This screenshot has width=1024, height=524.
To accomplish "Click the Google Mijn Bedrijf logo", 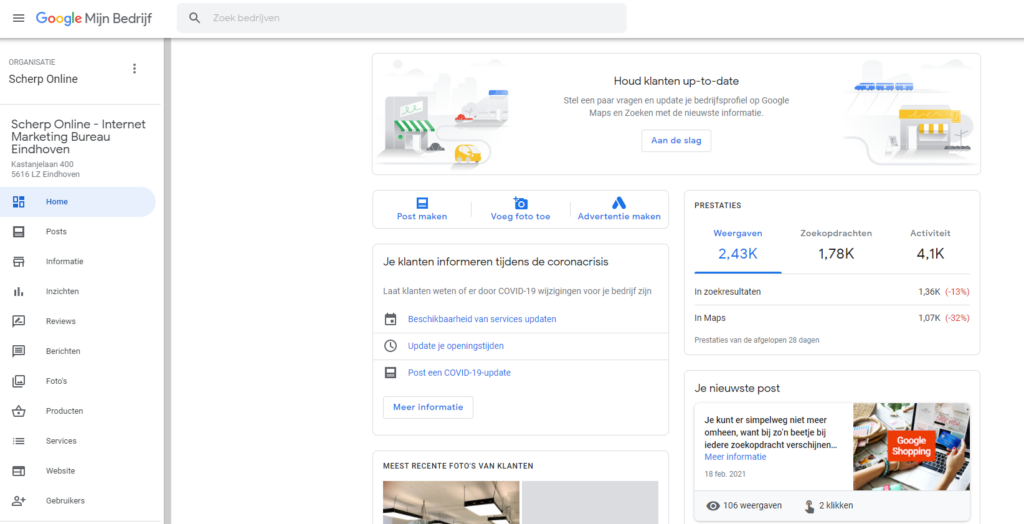I will tap(93, 18).
